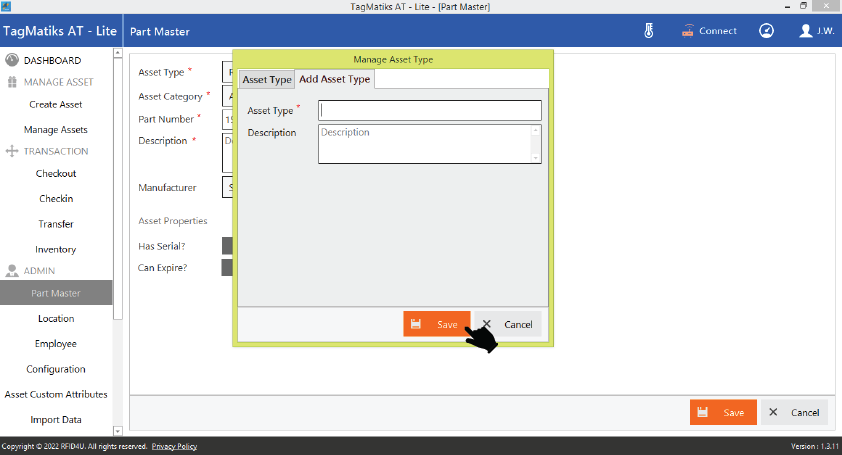Click the Asset Type text field in dialog
The height and width of the screenshot is (455, 842).
pos(430,110)
